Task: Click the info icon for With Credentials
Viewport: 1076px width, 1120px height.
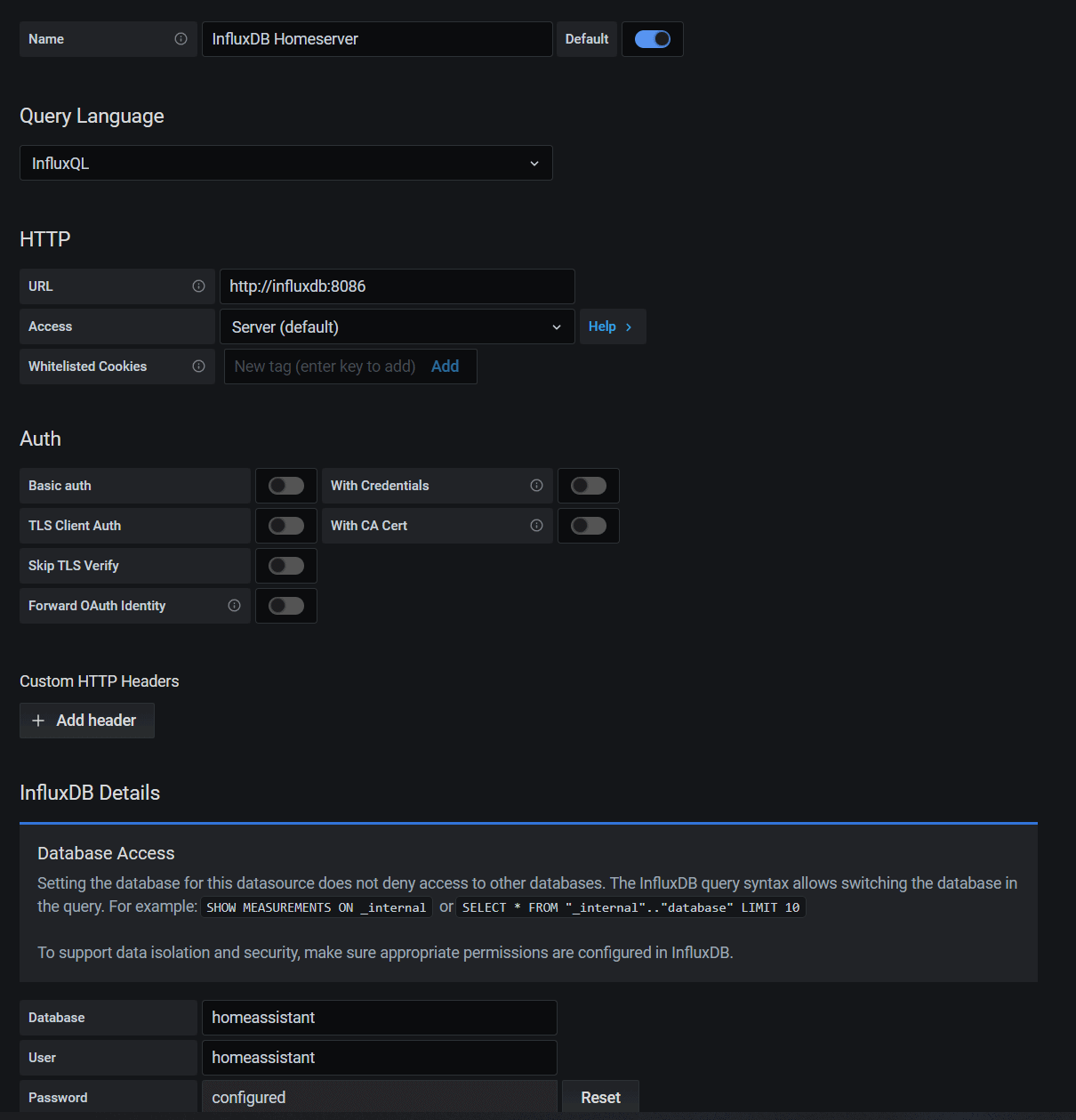Action: point(536,486)
